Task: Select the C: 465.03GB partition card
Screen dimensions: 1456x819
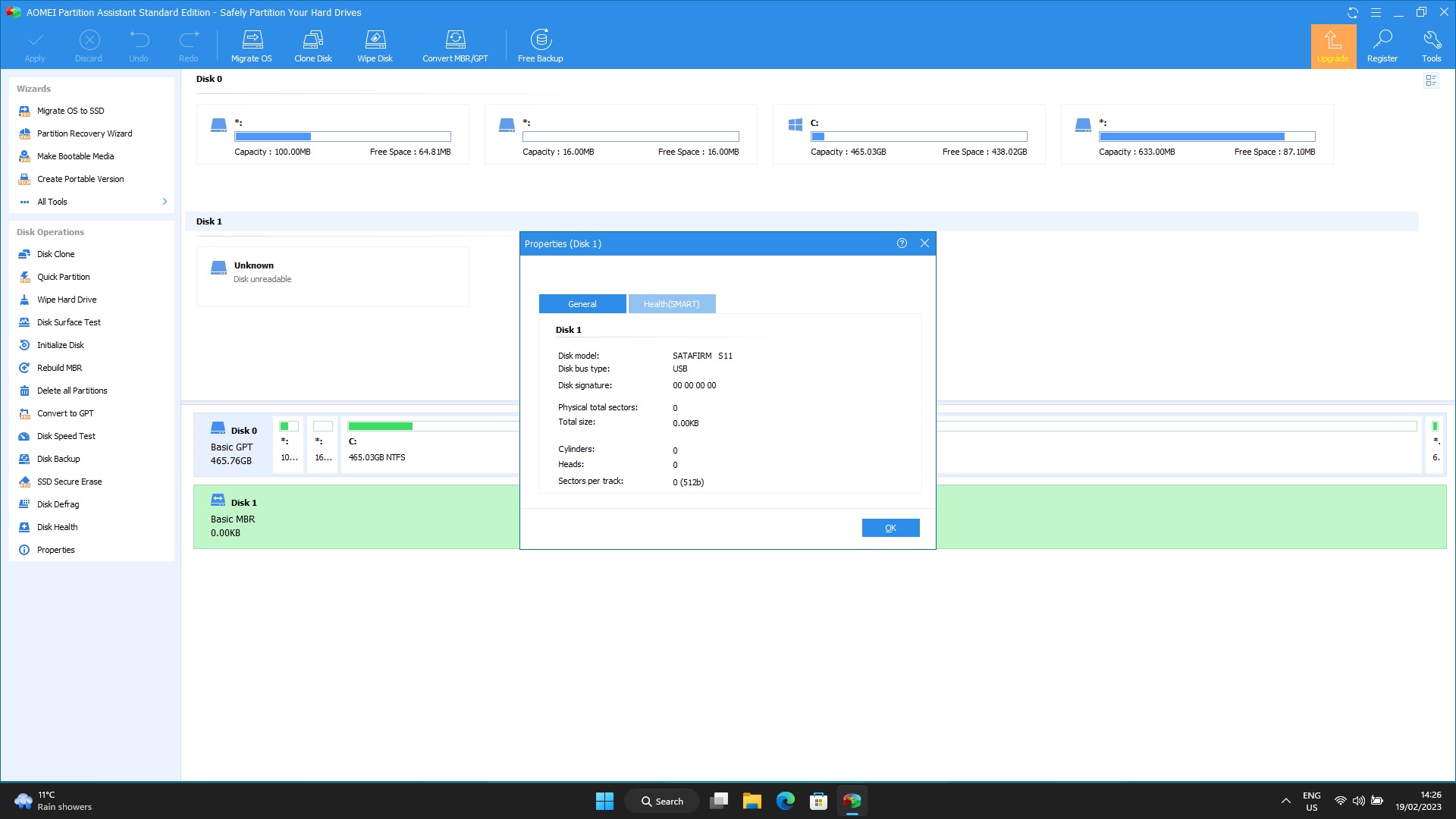Action: pos(909,134)
